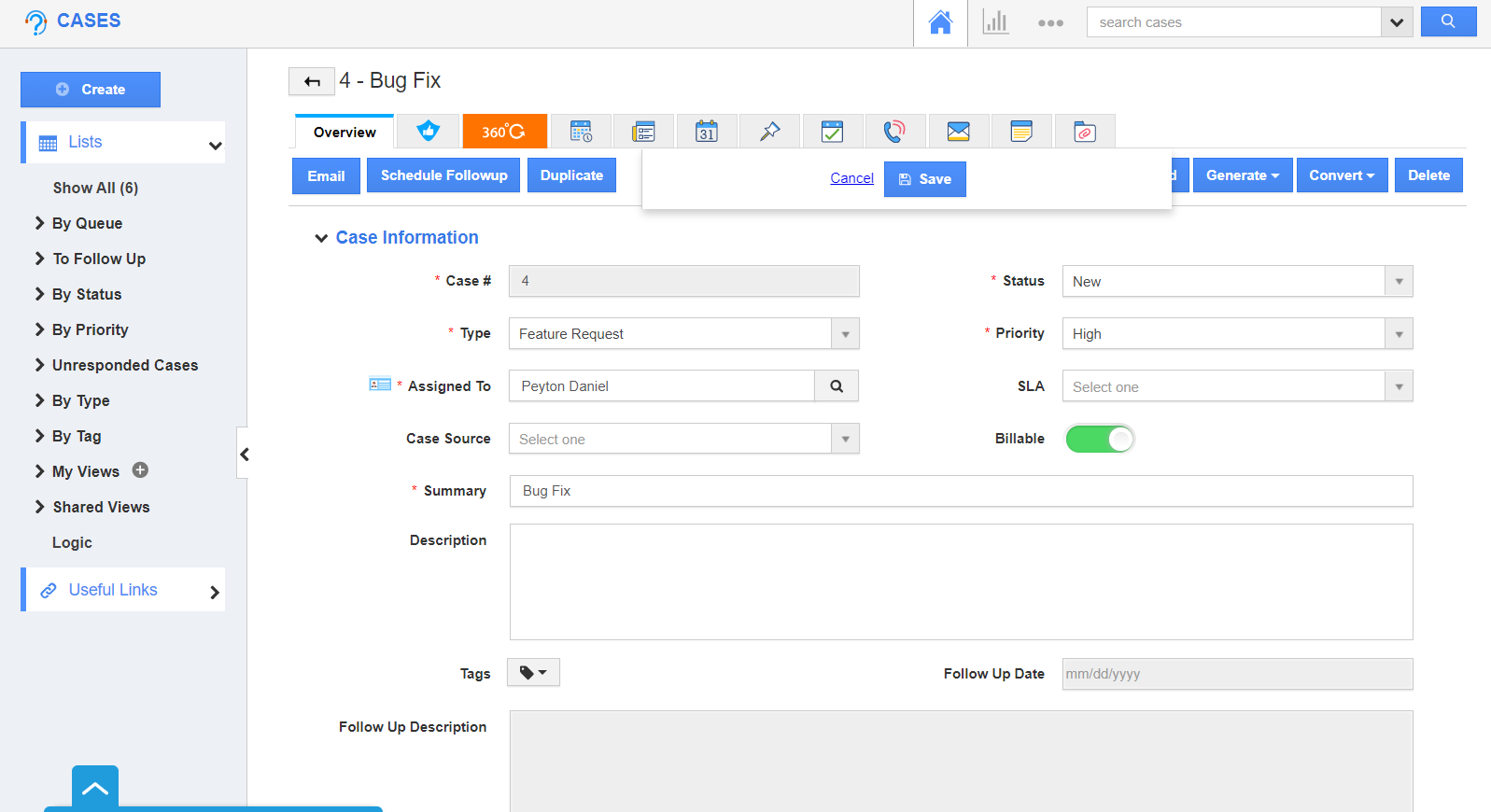Open the calendar tab icon
The height and width of the screenshot is (812, 1491).
click(707, 132)
